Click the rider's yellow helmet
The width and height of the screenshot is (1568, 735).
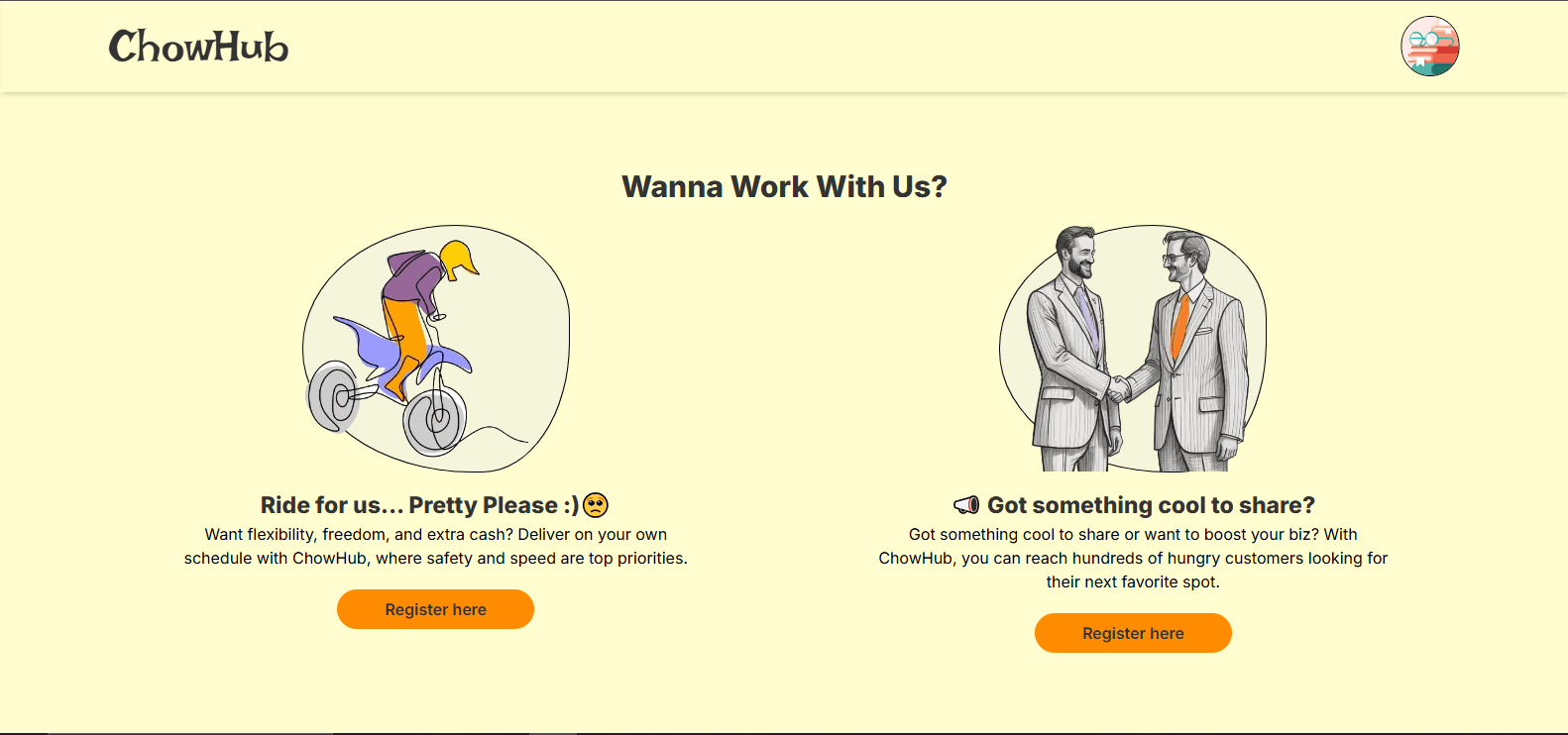pyautogui.click(x=458, y=259)
